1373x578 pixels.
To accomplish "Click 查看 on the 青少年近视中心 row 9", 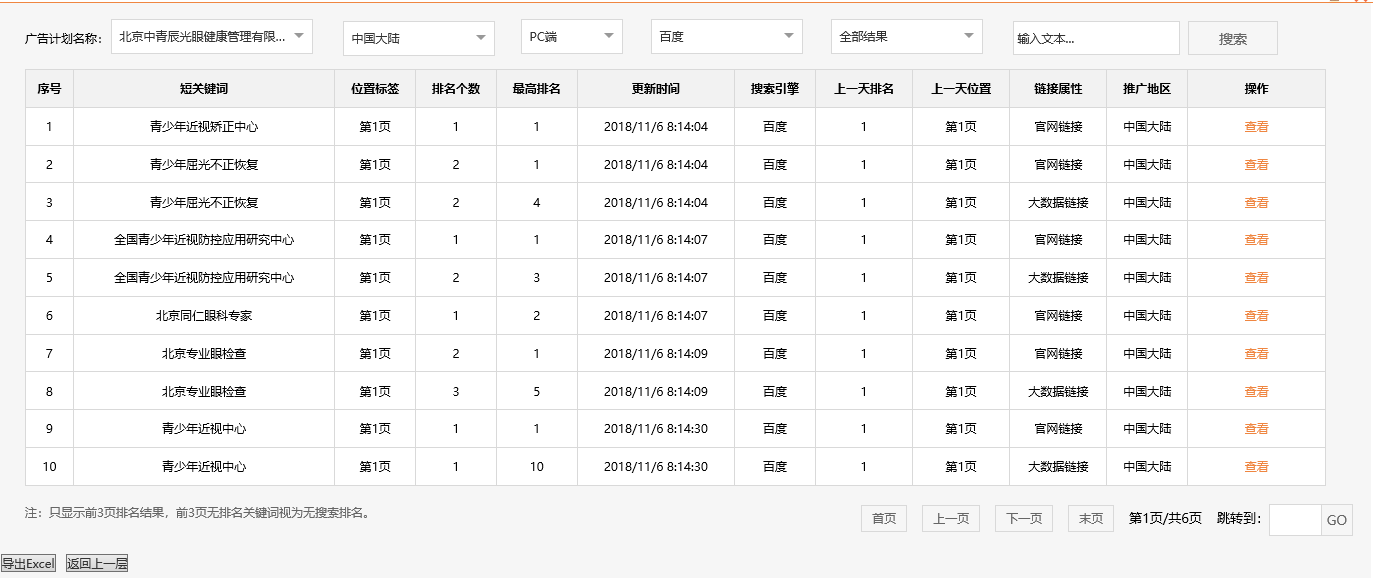I will (1258, 428).
